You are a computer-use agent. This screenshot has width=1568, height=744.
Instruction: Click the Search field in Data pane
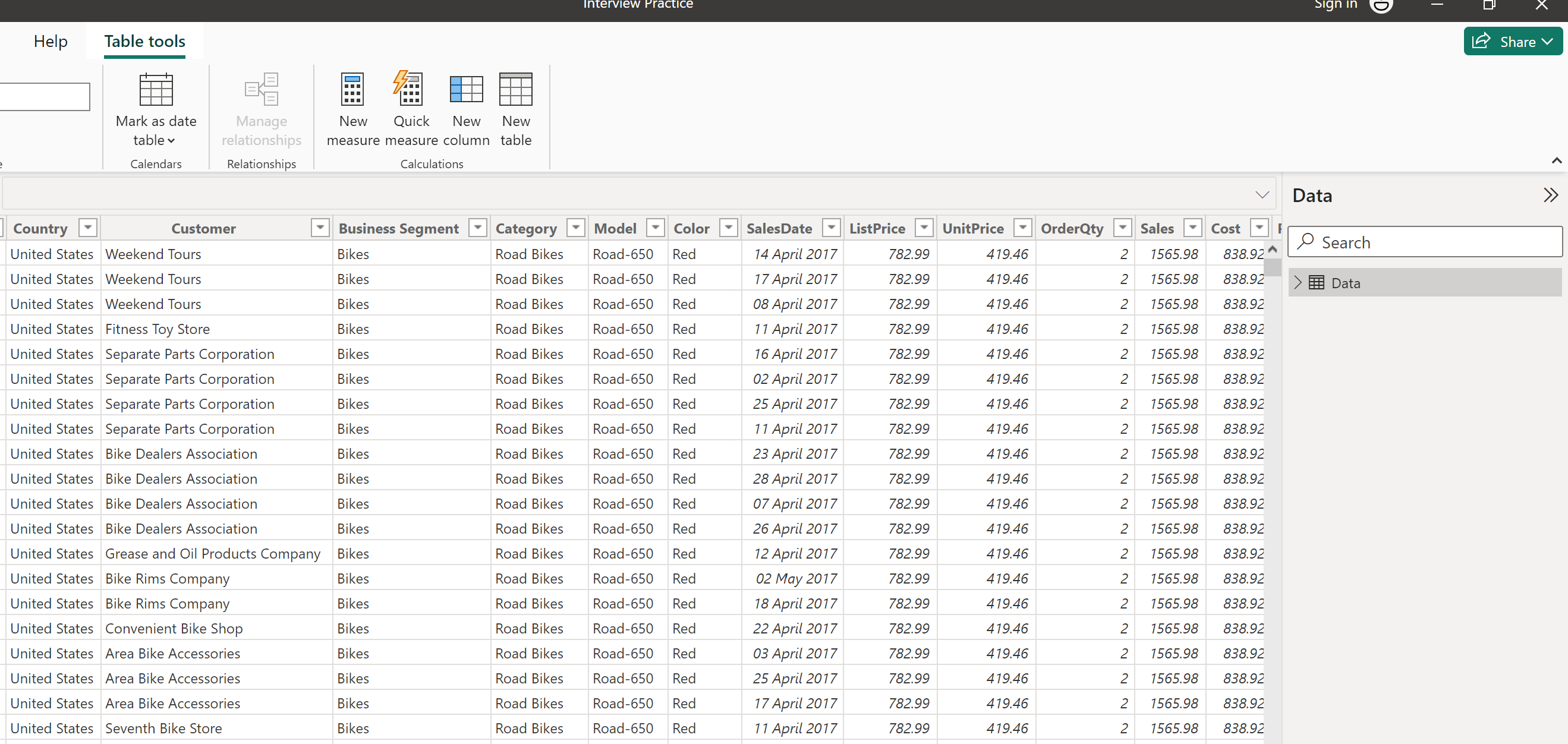pos(1424,242)
